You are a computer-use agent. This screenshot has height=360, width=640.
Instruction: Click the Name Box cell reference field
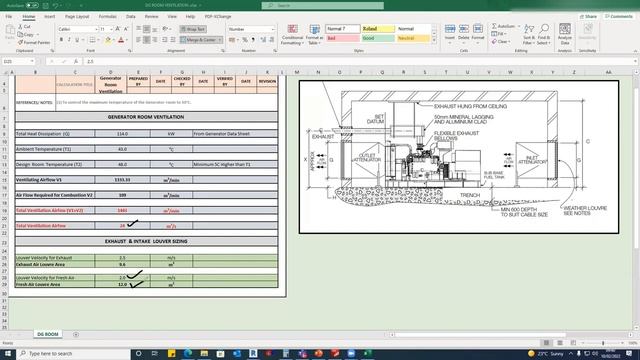[x=18, y=61]
